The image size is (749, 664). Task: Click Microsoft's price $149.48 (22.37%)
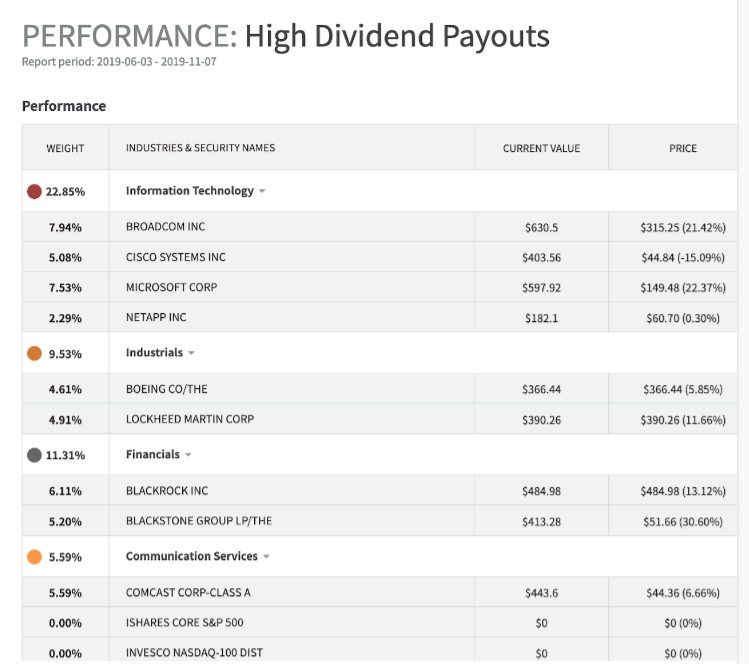(683, 288)
